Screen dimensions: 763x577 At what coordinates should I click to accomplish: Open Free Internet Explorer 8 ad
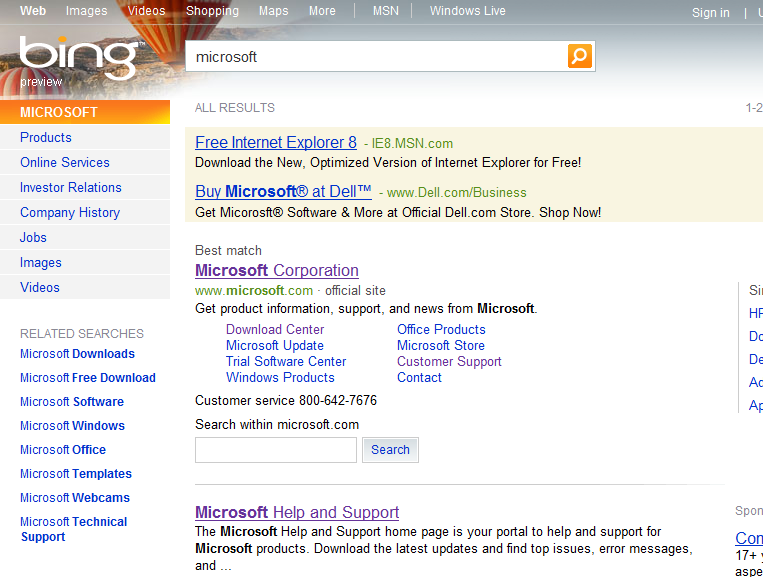[276, 143]
